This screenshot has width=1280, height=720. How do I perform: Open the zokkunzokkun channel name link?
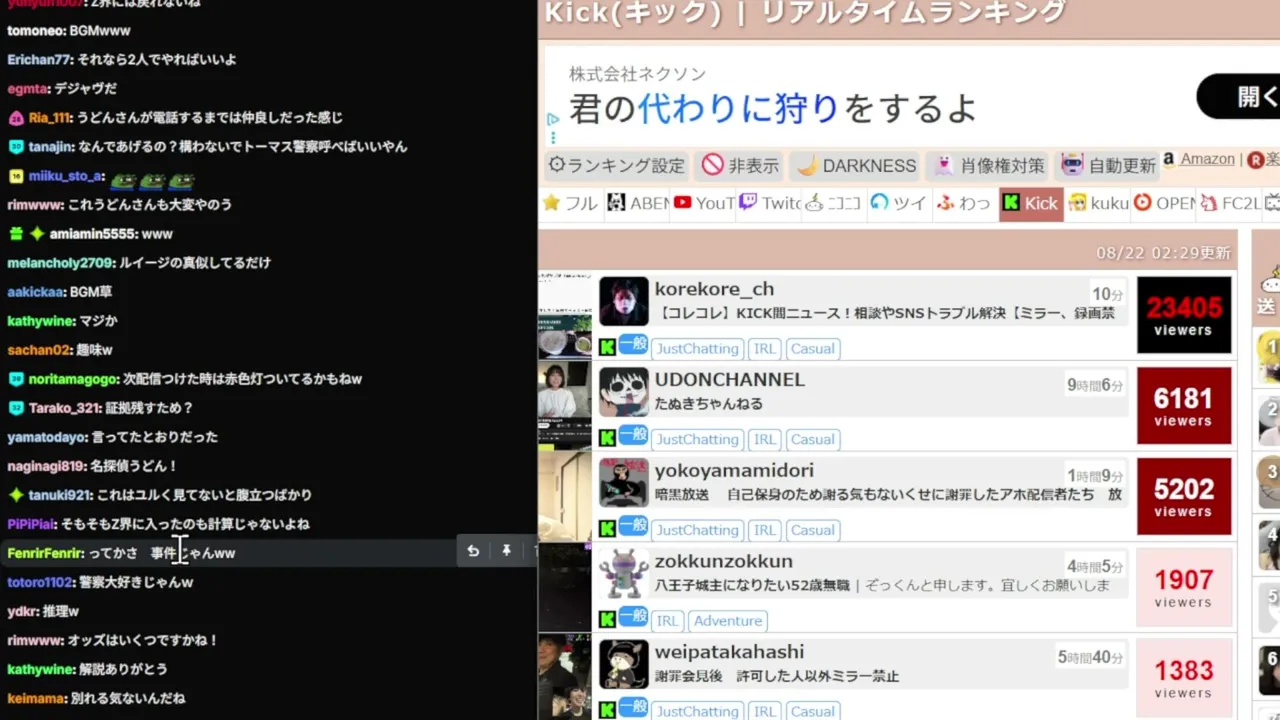724,562
